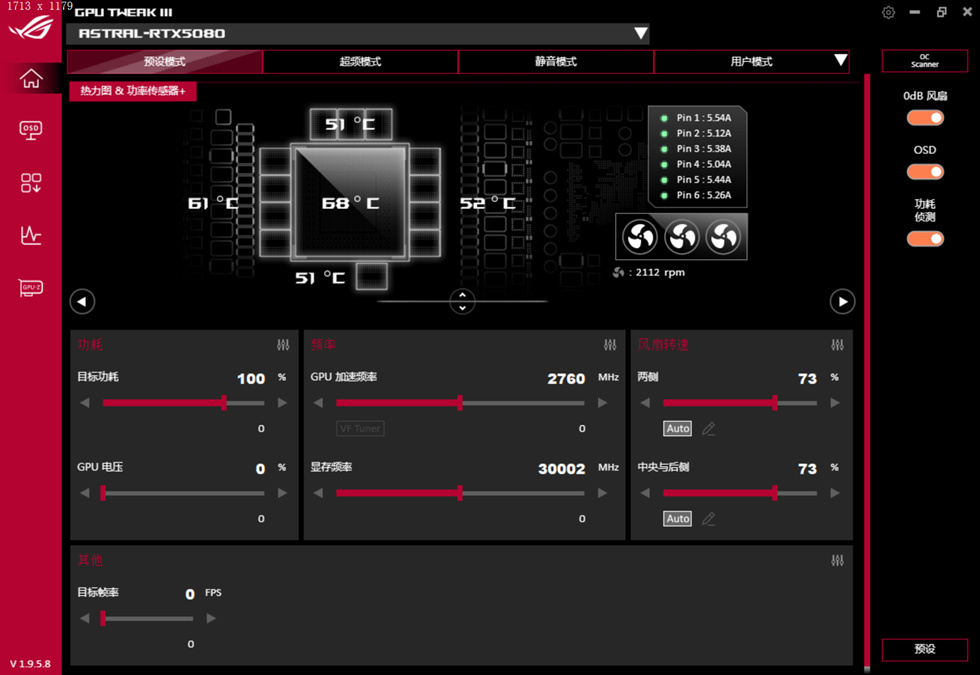Decrease 显存频率 with left arrow
980x675 pixels.
(x=318, y=493)
